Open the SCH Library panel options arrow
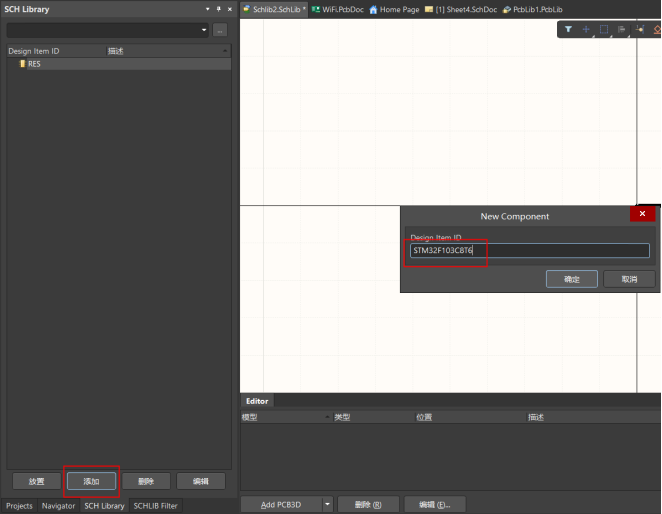Viewport: 662px width, 514px height. [207, 9]
